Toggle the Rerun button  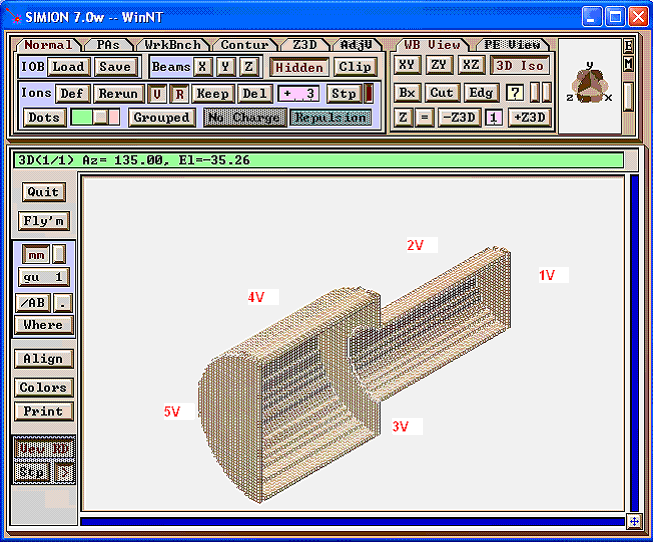tap(118, 94)
